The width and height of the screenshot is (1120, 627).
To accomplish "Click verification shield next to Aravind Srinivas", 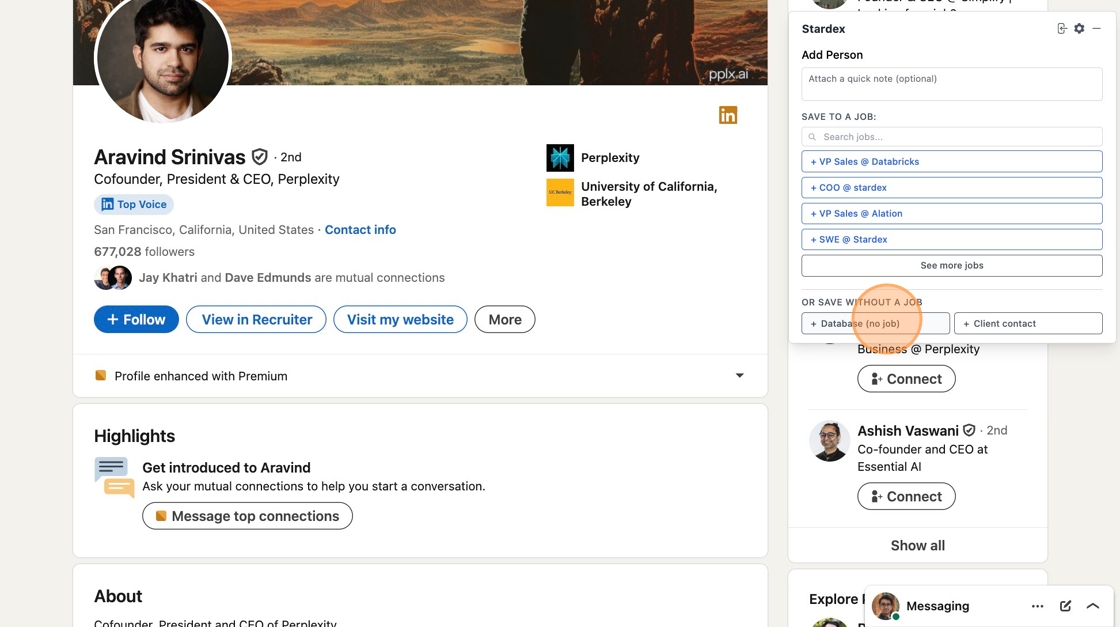I will tap(260, 157).
